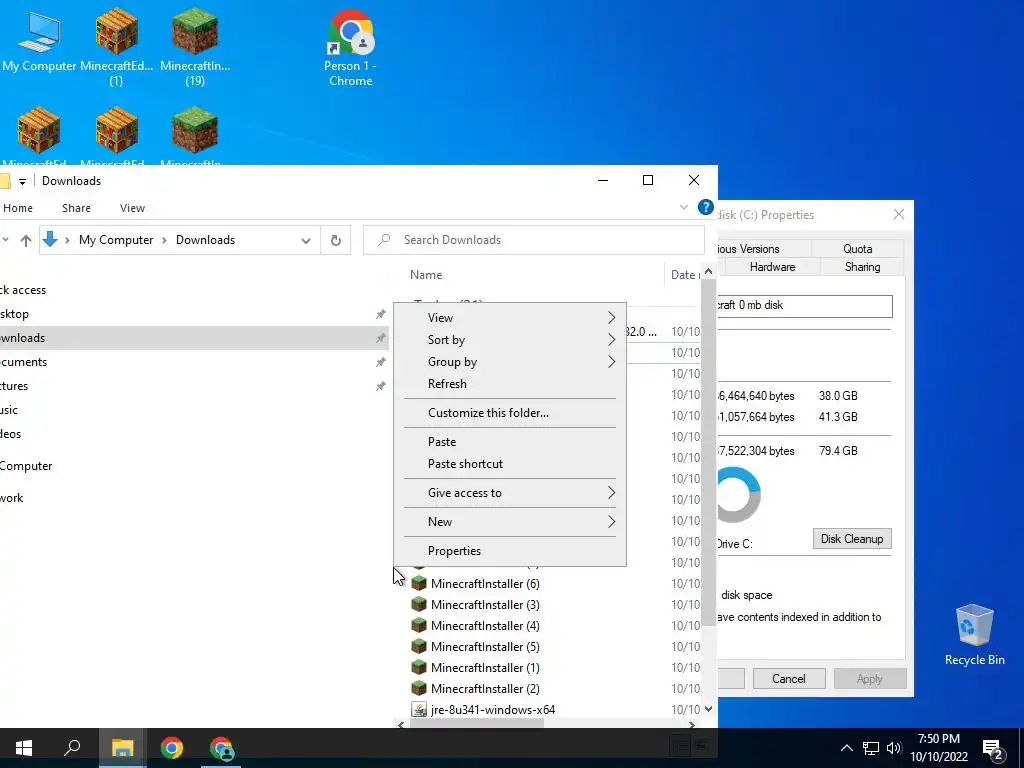Open My Computer desktop icon
Viewport: 1024px width, 768px height.
(39, 41)
